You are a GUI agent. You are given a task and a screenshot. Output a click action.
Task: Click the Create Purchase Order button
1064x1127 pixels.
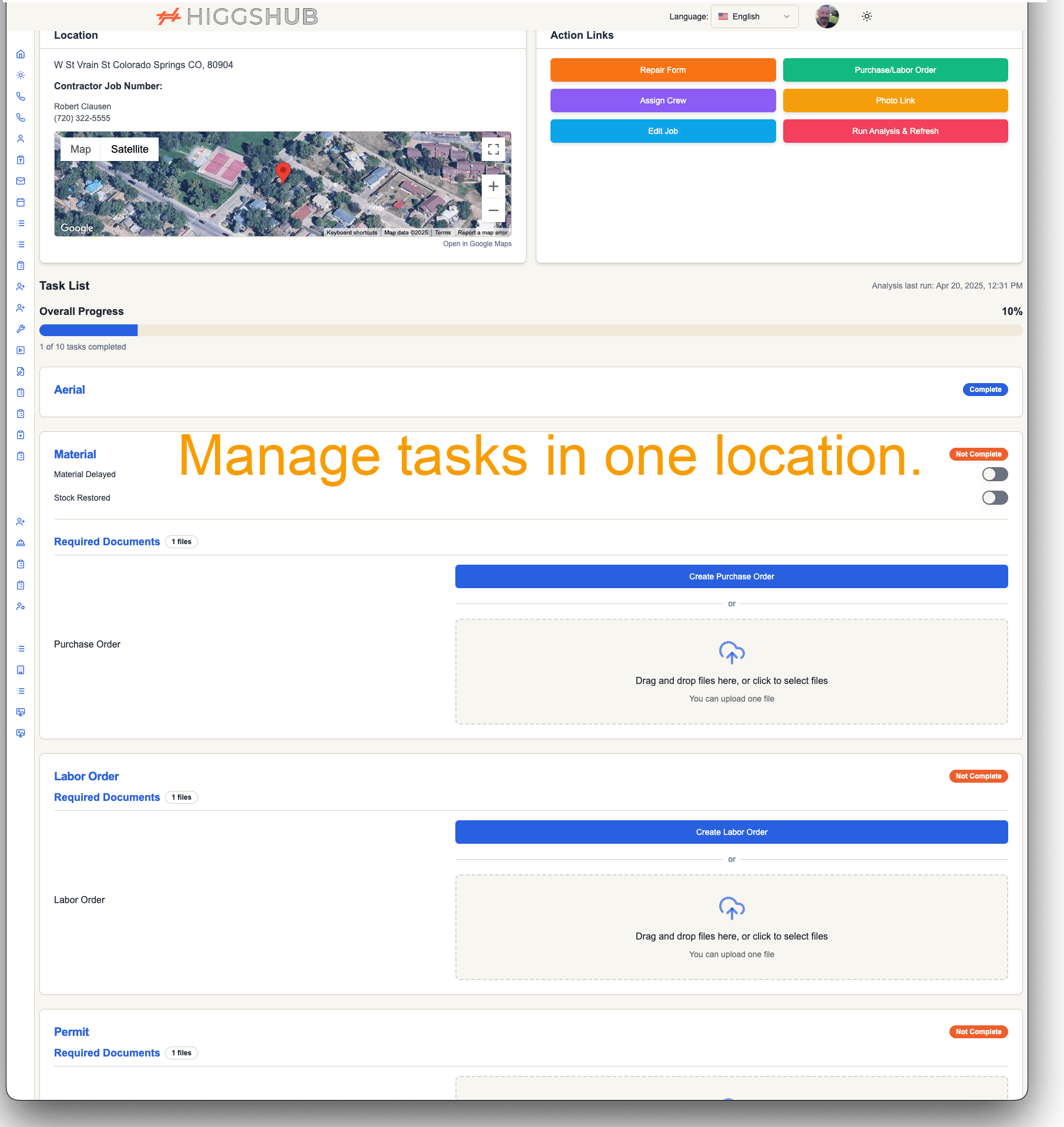click(731, 576)
